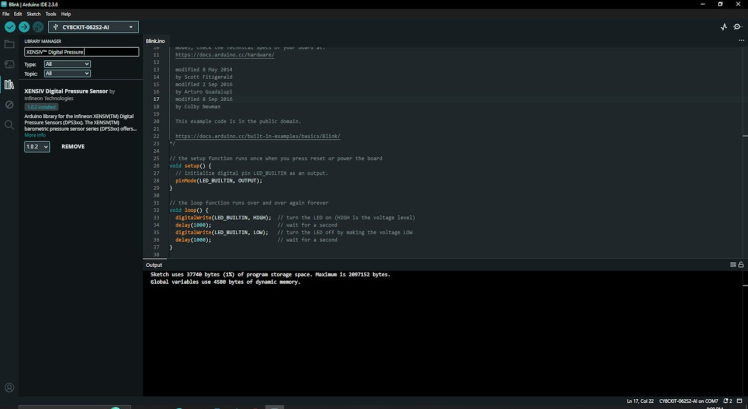Open the Sketch menu
This screenshot has height=409, width=748.
tap(34, 14)
